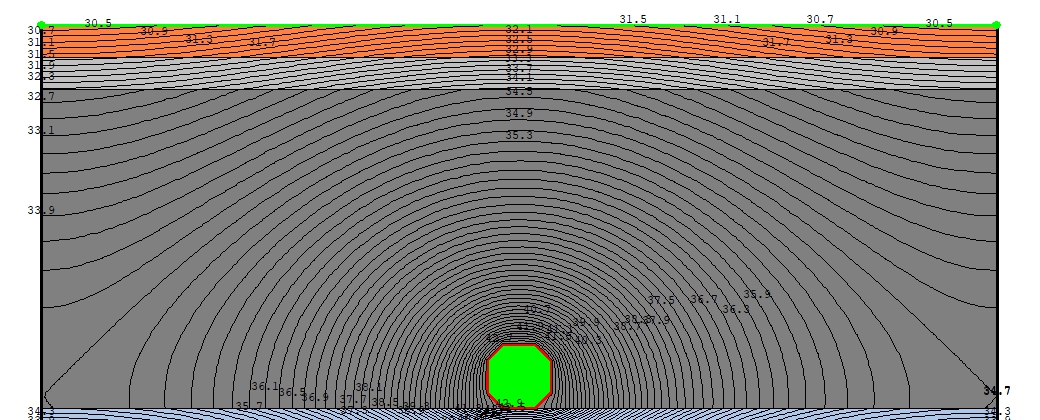This screenshot has width=1040, height=420.
Task: Click the 36.1 contour label
Action: pos(265,386)
